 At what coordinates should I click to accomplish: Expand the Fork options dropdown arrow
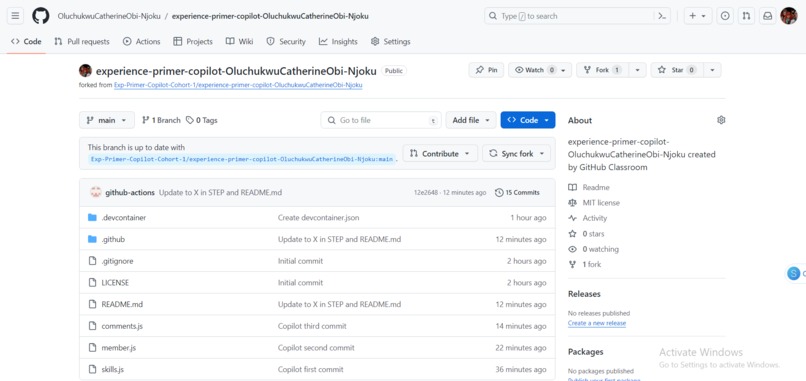tap(638, 70)
